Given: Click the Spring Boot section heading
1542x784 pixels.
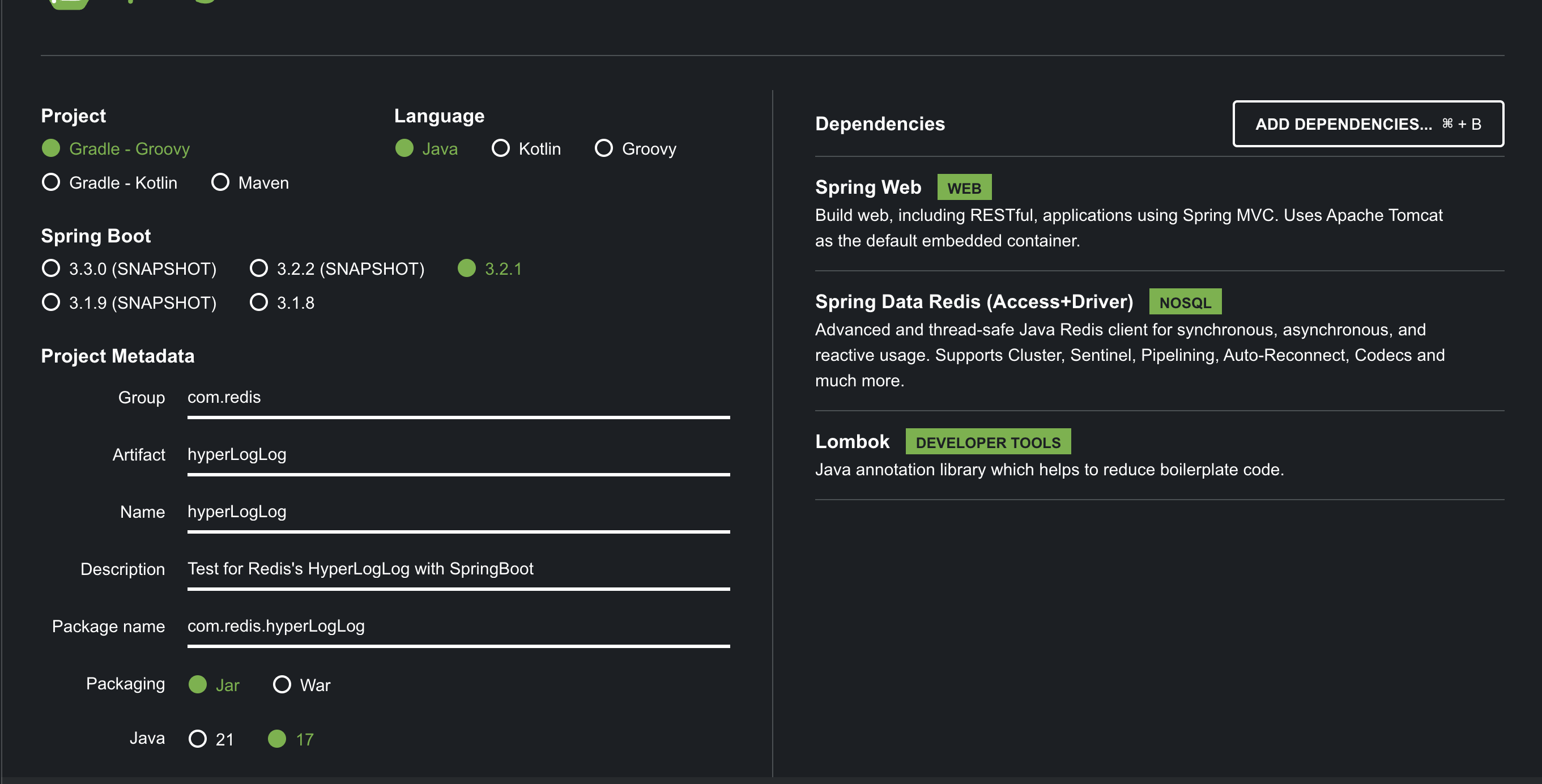Looking at the screenshot, I should coord(96,236).
